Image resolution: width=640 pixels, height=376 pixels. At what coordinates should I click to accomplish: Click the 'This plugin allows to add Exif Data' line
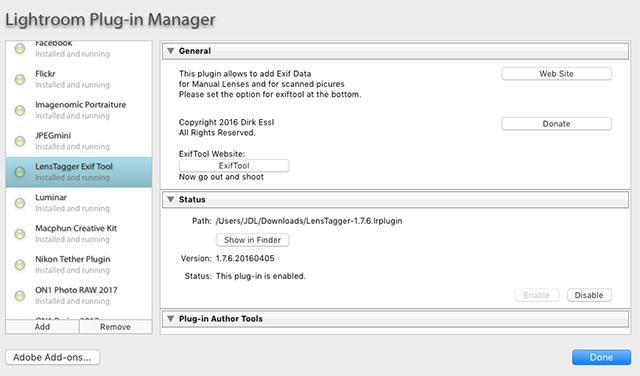point(245,73)
